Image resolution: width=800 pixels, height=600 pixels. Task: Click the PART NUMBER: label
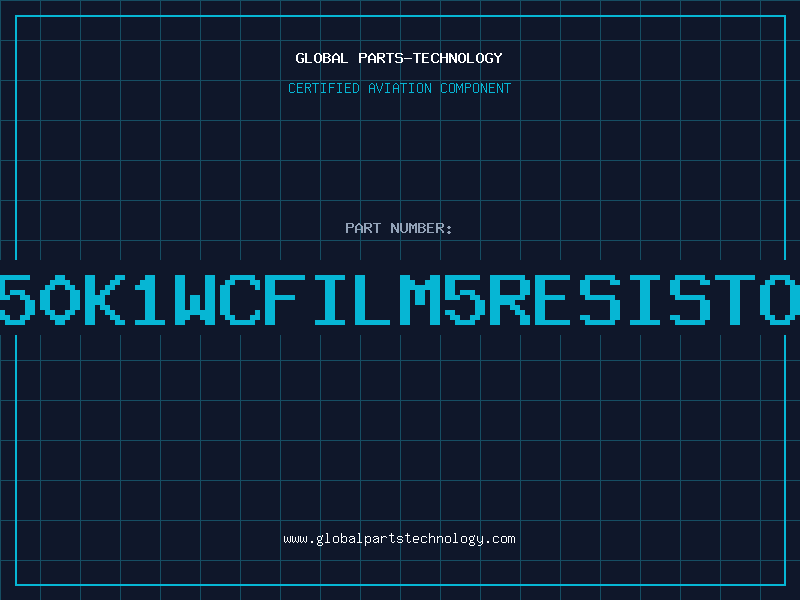pos(399,228)
